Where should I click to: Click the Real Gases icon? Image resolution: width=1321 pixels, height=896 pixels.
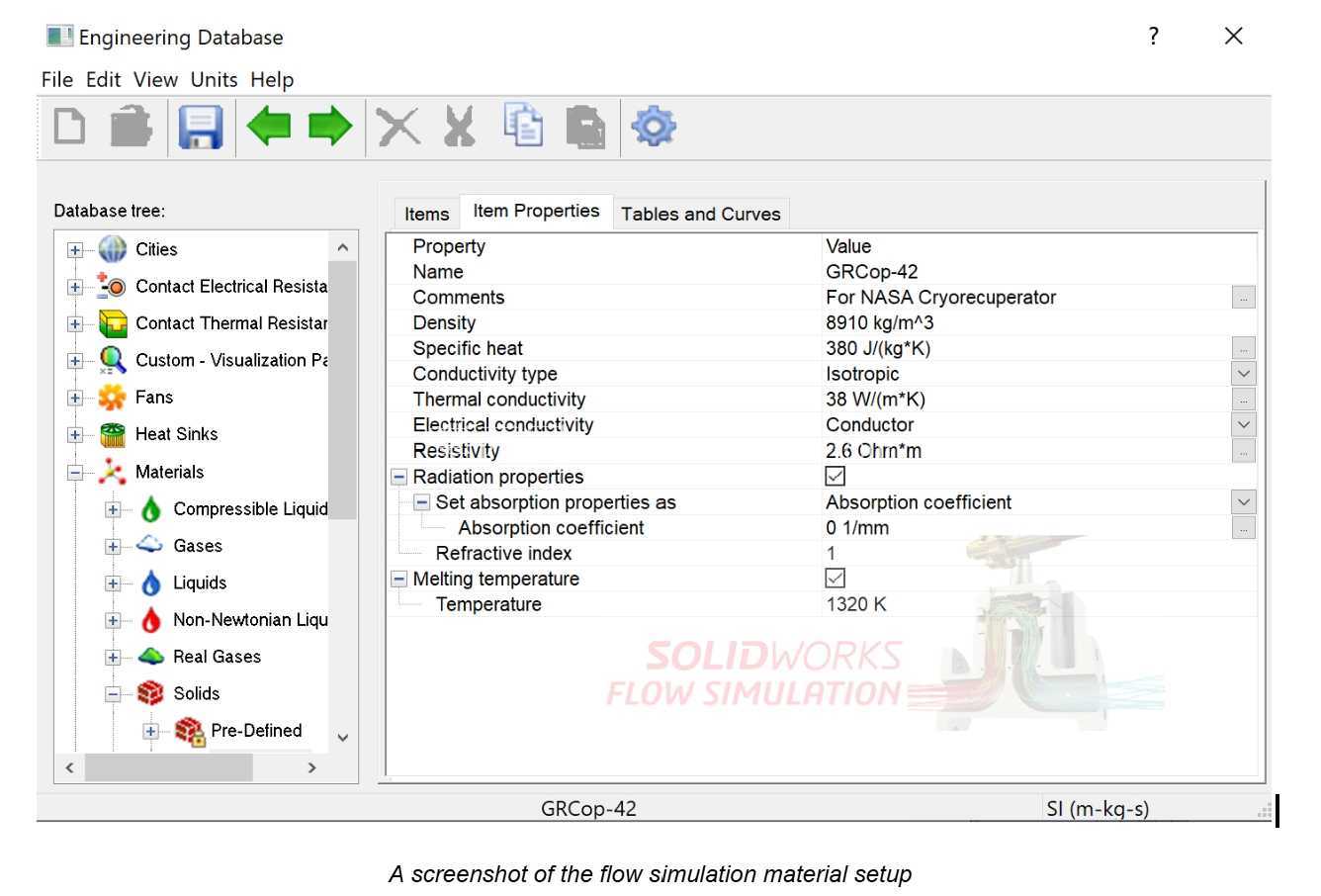pos(150,657)
